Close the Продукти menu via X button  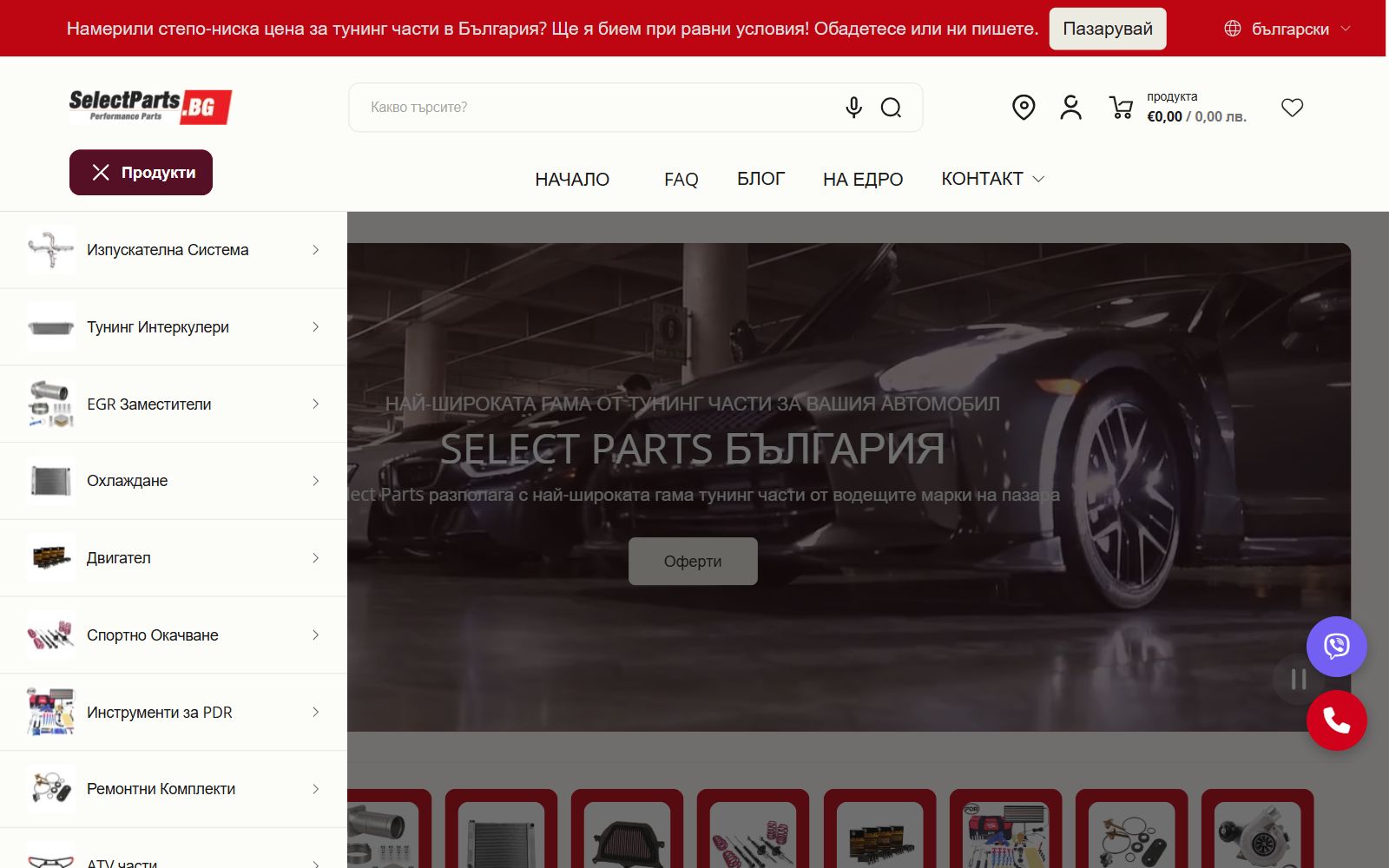coord(101,173)
